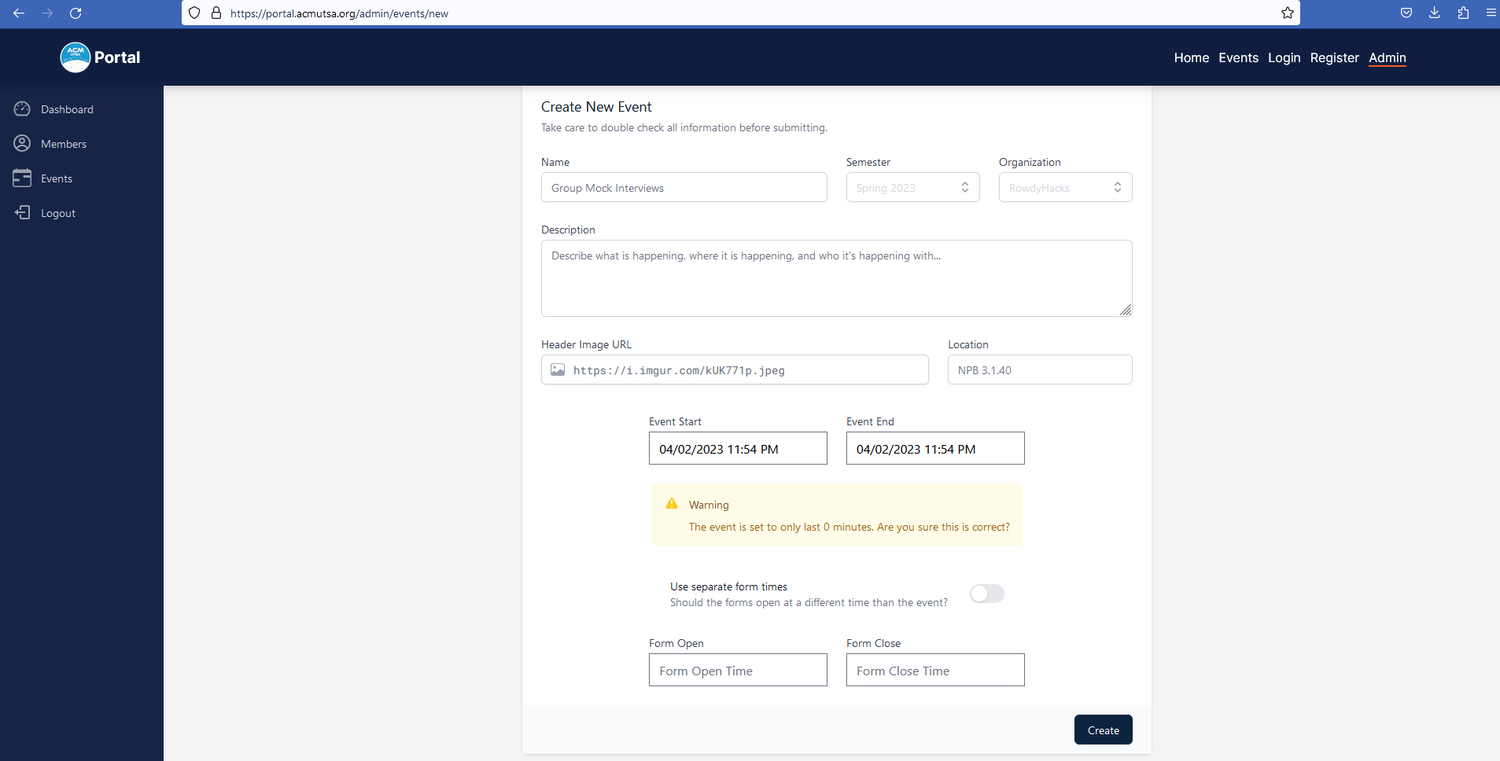Image resolution: width=1500 pixels, height=761 pixels.
Task: Click the Members person icon
Action: point(22,144)
